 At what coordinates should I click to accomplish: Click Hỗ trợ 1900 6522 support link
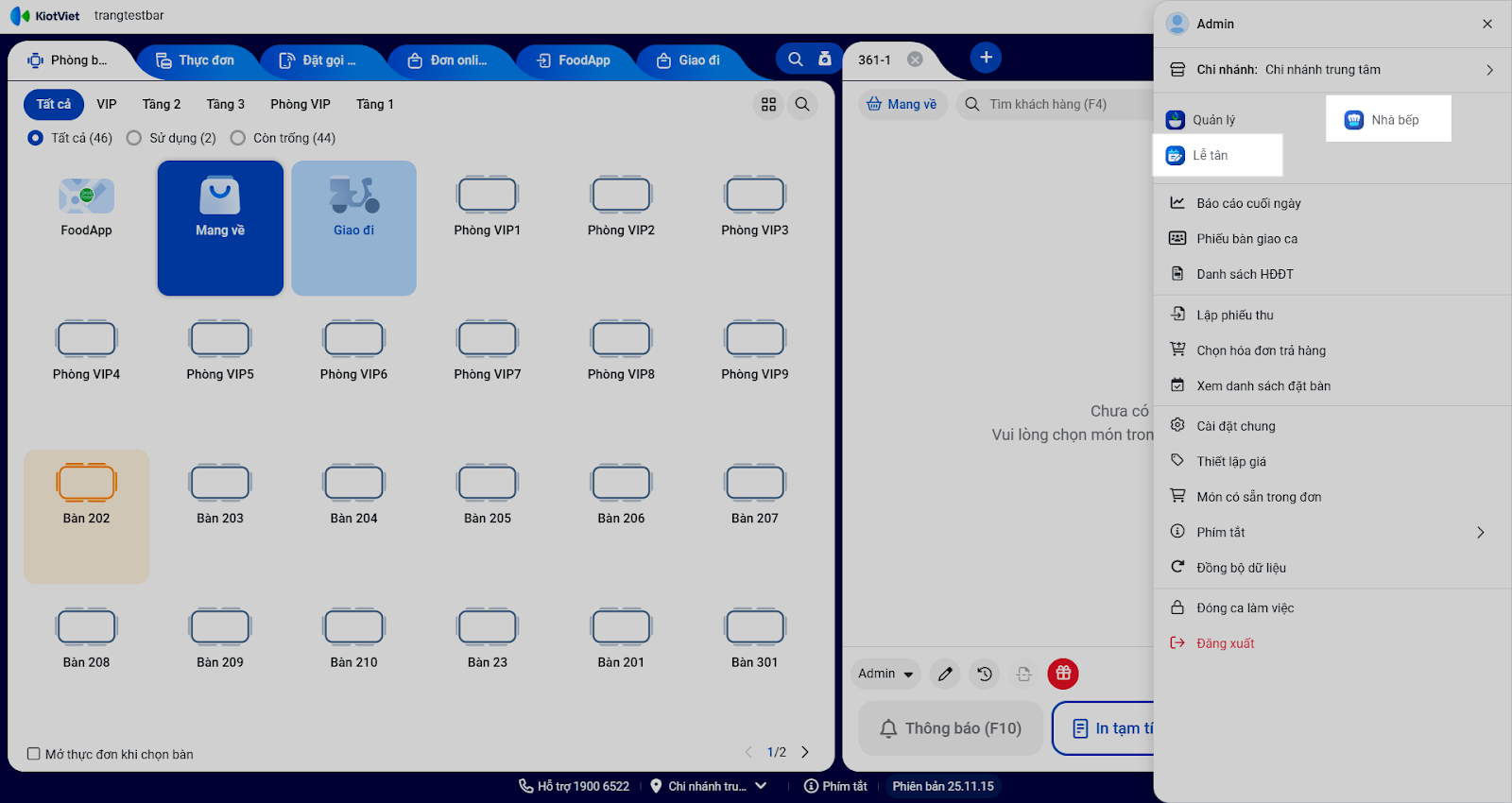click(574, 786)
